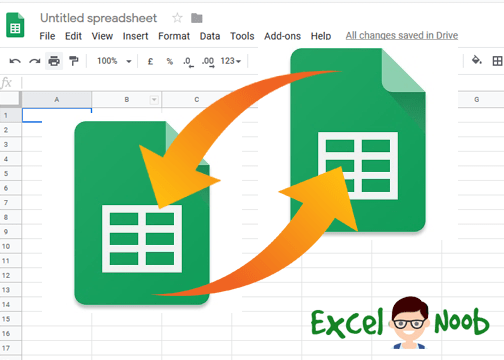Open the Insert menu

(x=135, y=36)
